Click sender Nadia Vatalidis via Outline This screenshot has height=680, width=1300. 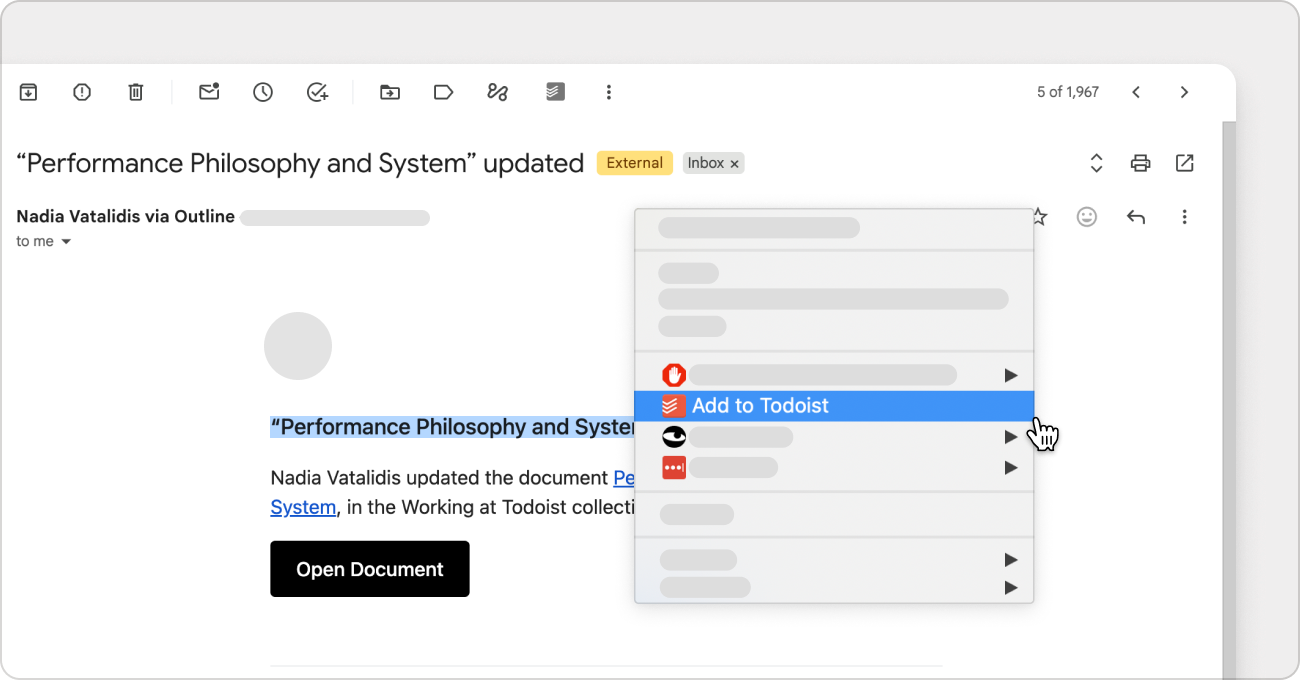point(126,217)
